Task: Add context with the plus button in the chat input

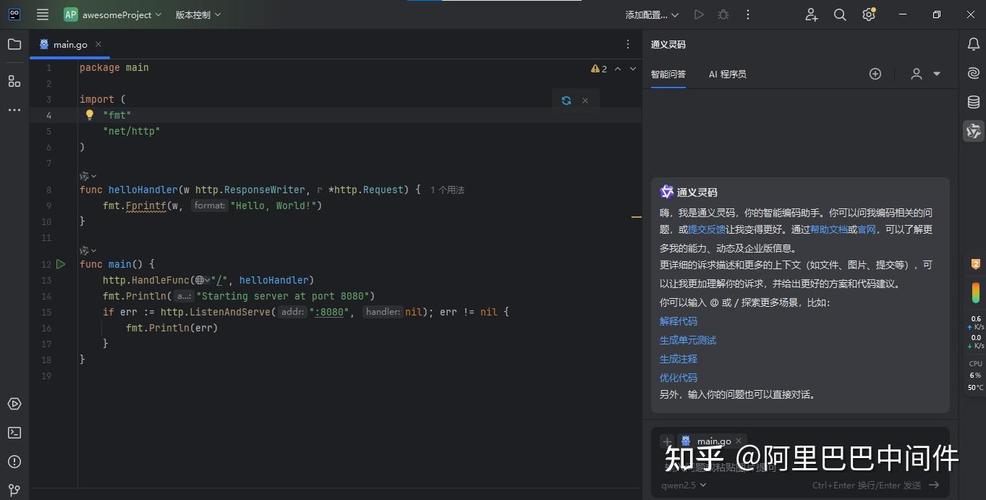Action: (x=667, y=441)
